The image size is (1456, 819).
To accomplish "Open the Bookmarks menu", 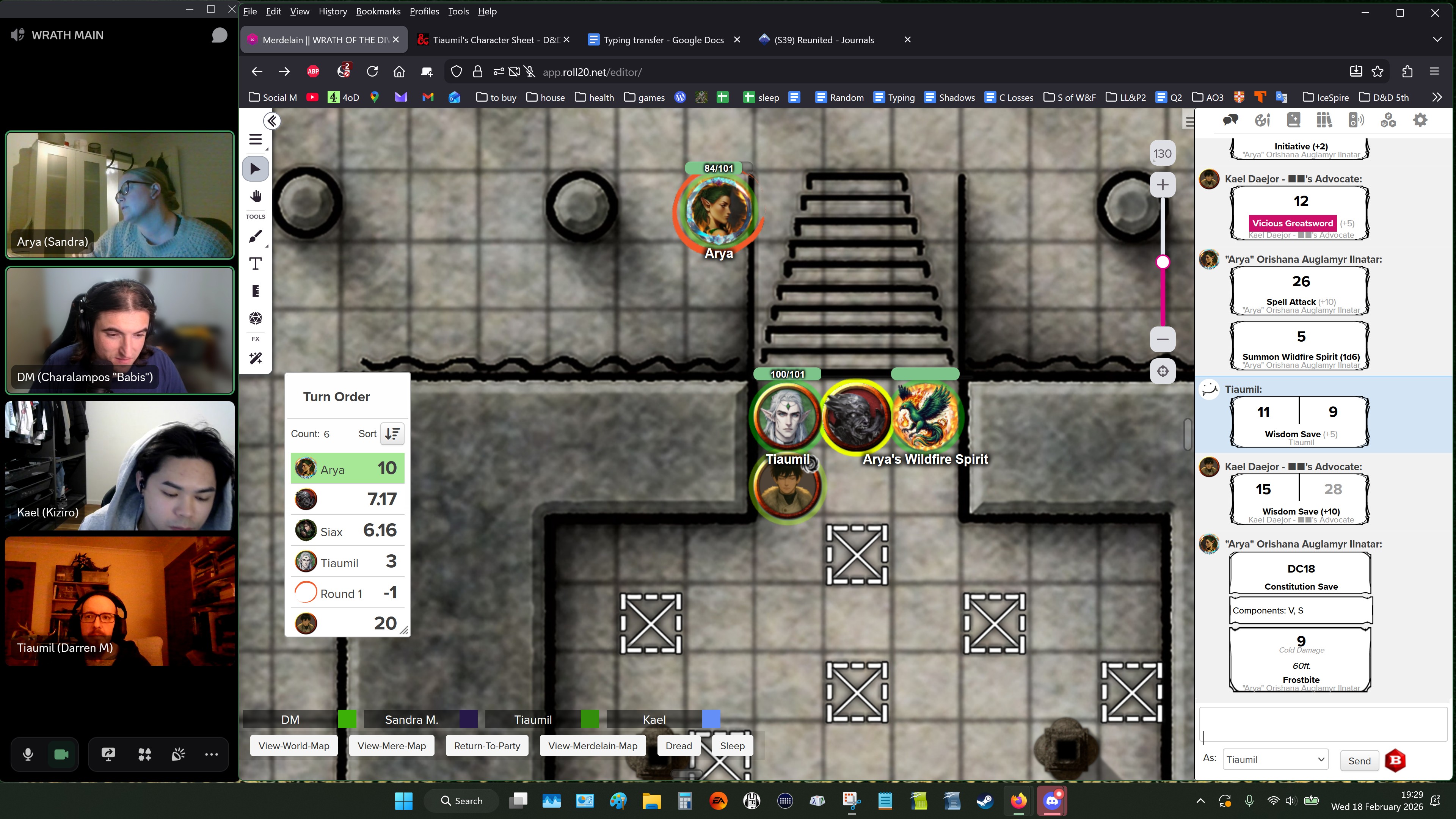I will 378,11.
